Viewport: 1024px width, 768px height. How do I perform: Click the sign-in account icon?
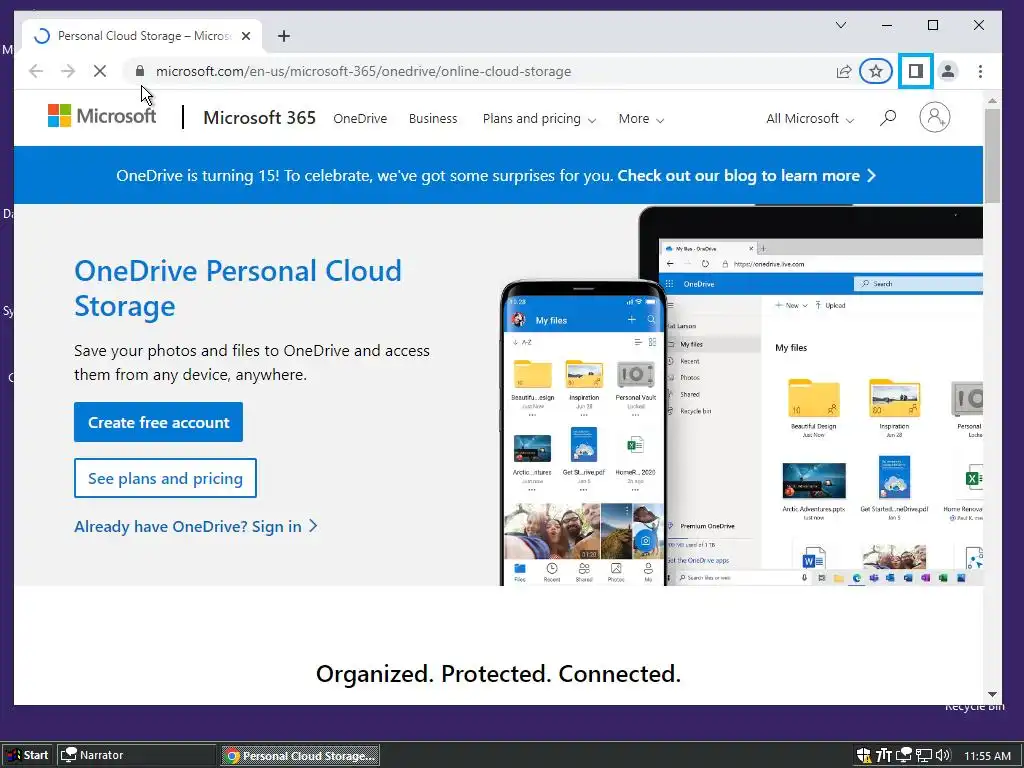click(935, 118)
